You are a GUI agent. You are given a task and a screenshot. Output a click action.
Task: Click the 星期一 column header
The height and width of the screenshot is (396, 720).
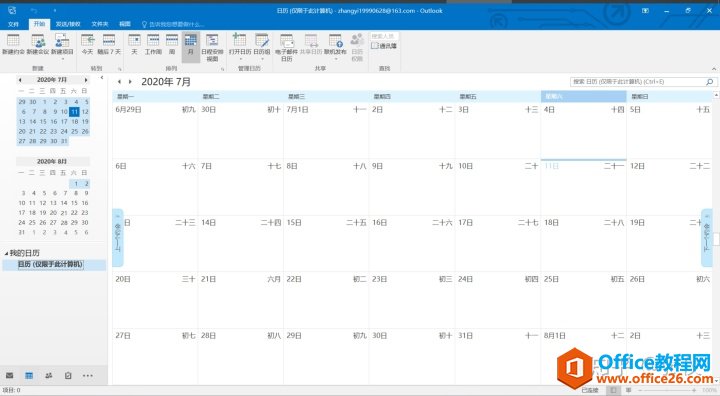click(155, 96)
